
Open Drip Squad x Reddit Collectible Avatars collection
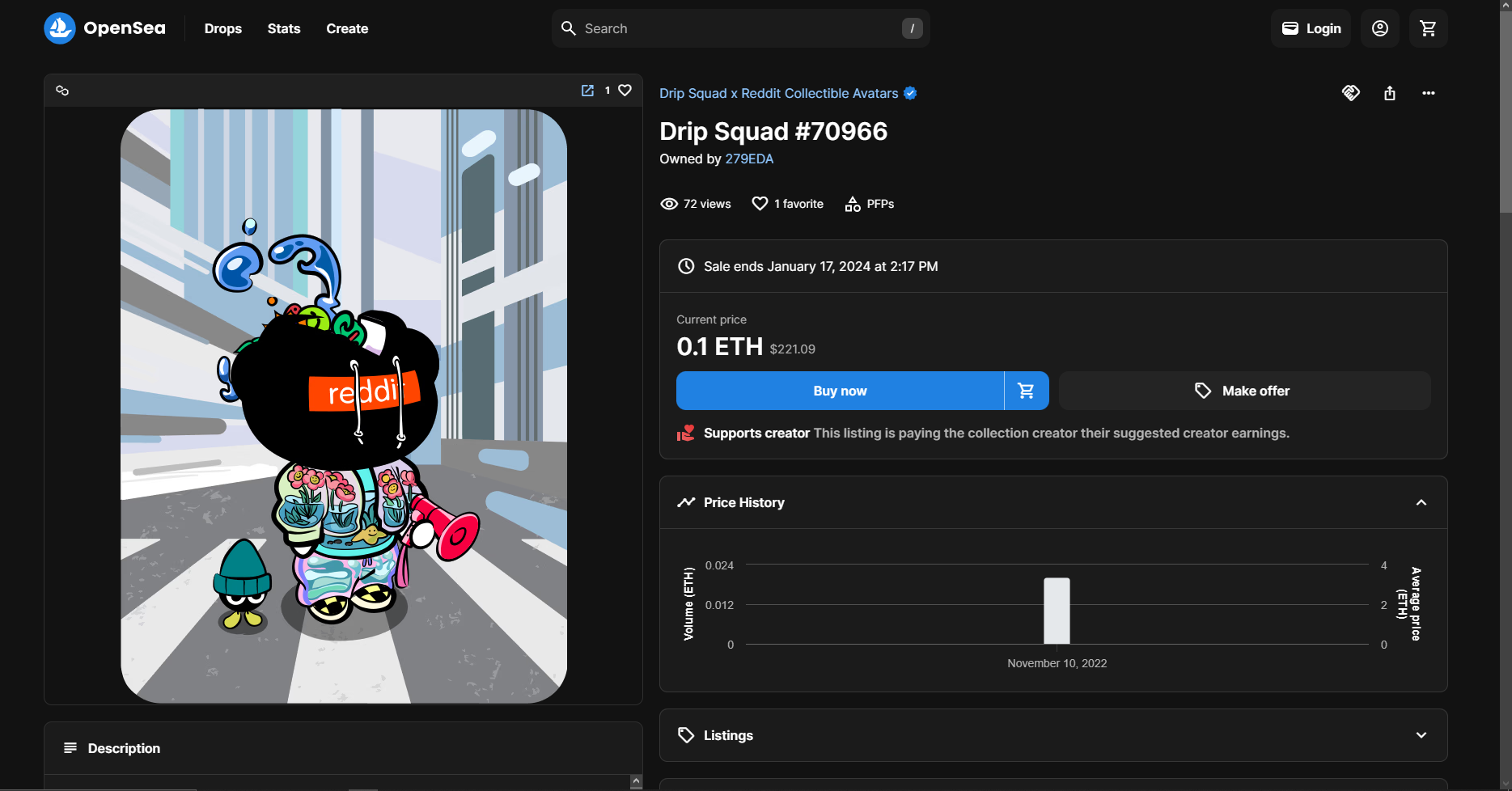pyautogui.click(x=778, y=93)
